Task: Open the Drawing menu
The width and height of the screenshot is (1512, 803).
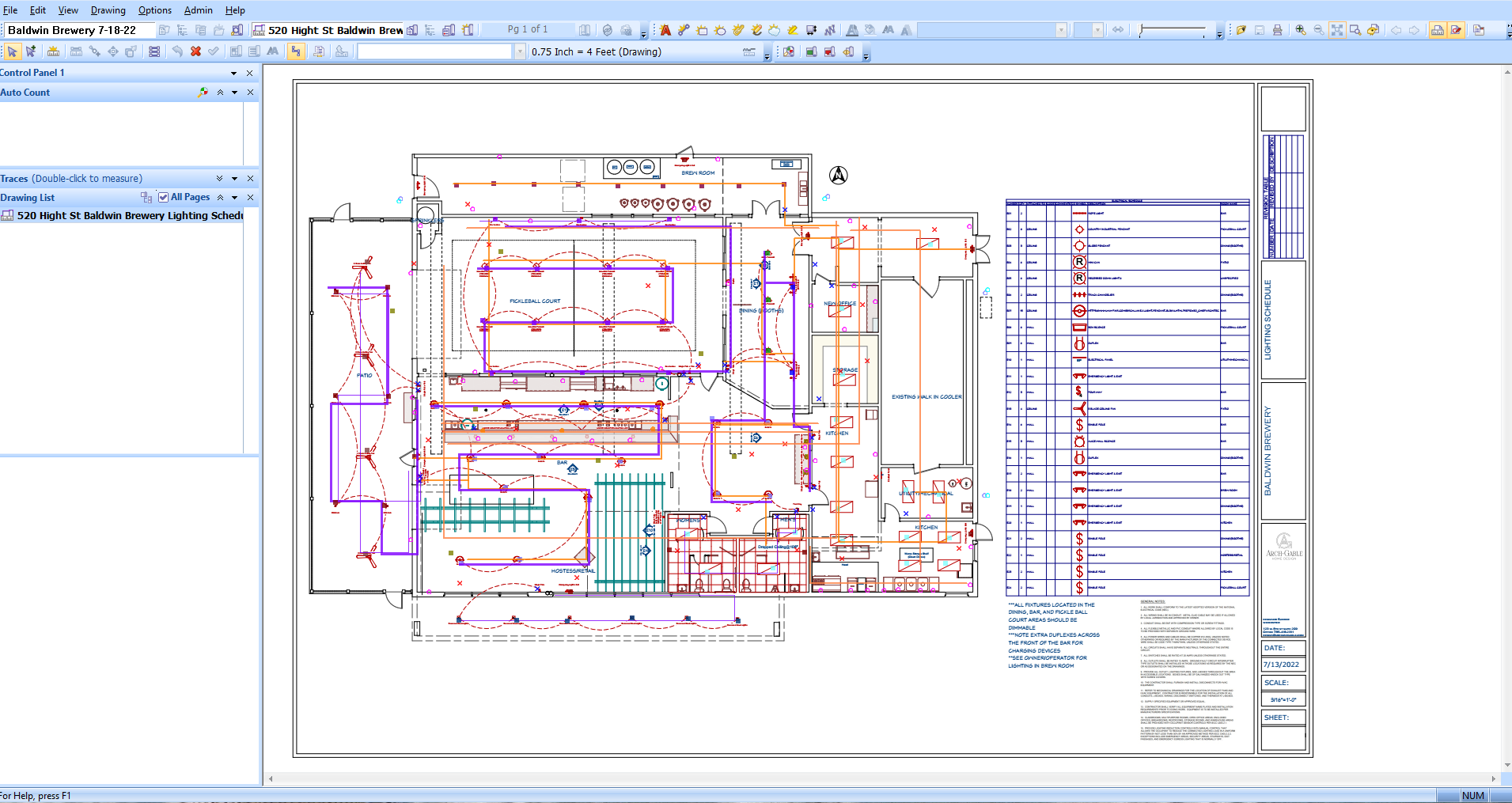Action: [108, 10]
